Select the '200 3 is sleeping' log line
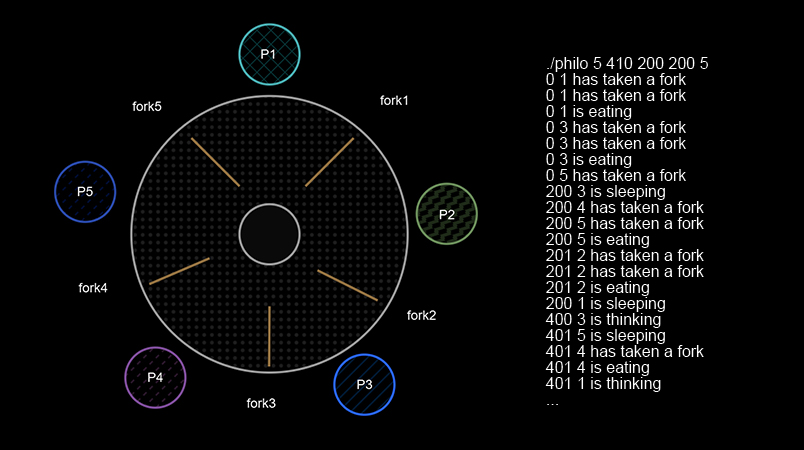Viewport: 804px width, 450px height. pos(605,191)
